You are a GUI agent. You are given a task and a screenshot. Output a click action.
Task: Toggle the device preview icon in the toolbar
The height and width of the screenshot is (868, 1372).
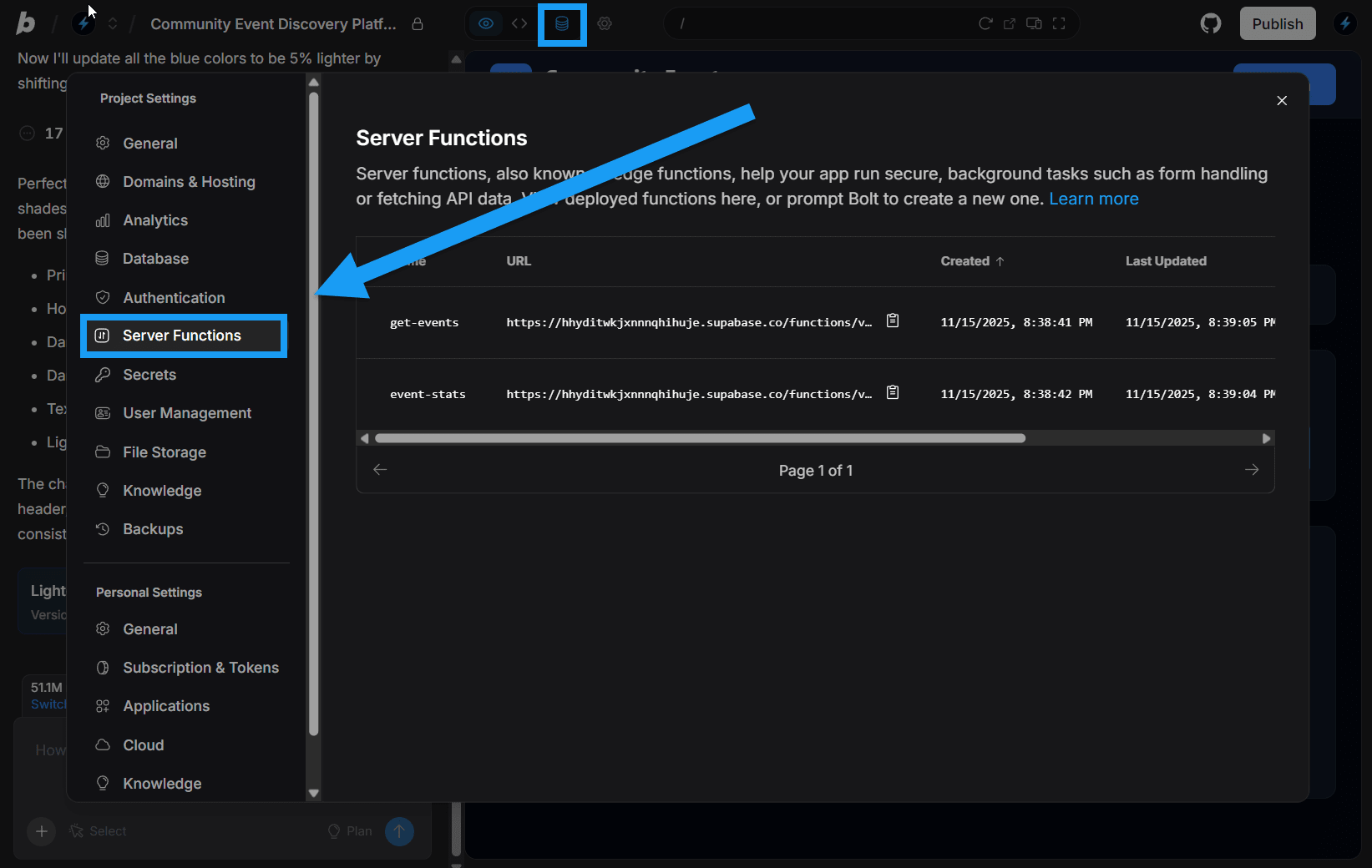(1033, 23)
